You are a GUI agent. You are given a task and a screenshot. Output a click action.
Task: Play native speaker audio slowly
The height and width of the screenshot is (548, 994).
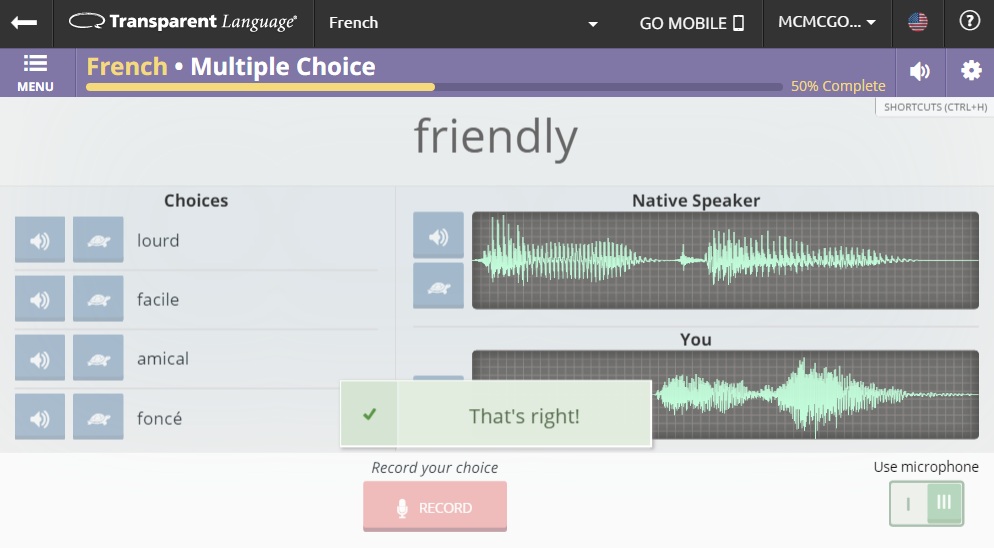[x=438, y=287]
